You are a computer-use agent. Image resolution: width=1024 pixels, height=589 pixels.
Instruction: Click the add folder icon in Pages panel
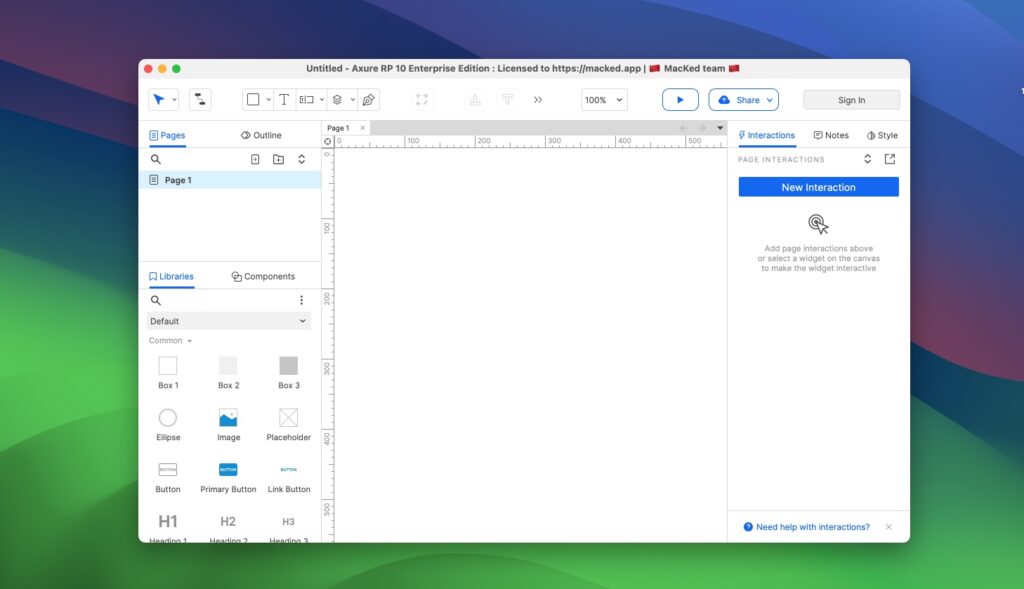click(278, 159)
